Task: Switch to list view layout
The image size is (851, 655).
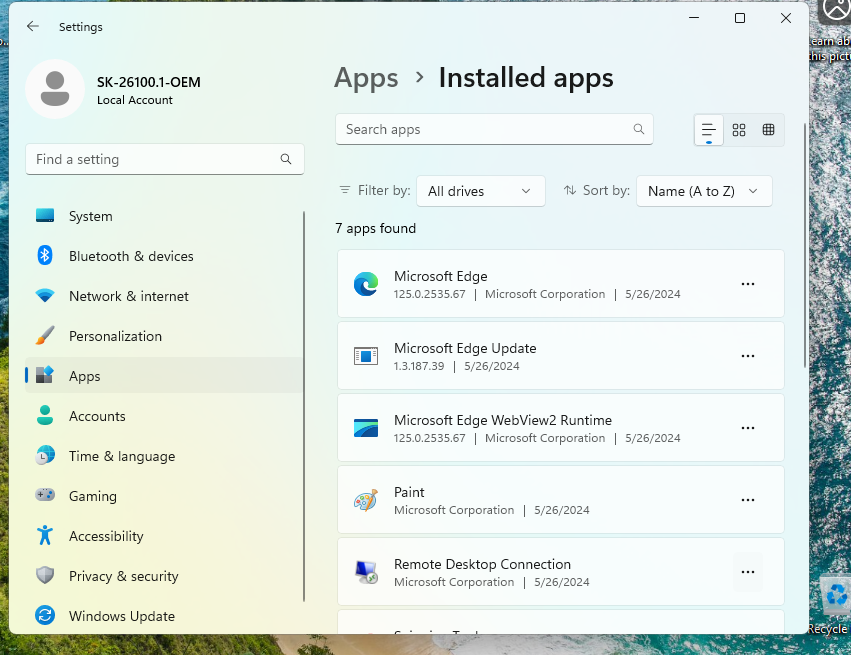Action: [x=709, y=130]
